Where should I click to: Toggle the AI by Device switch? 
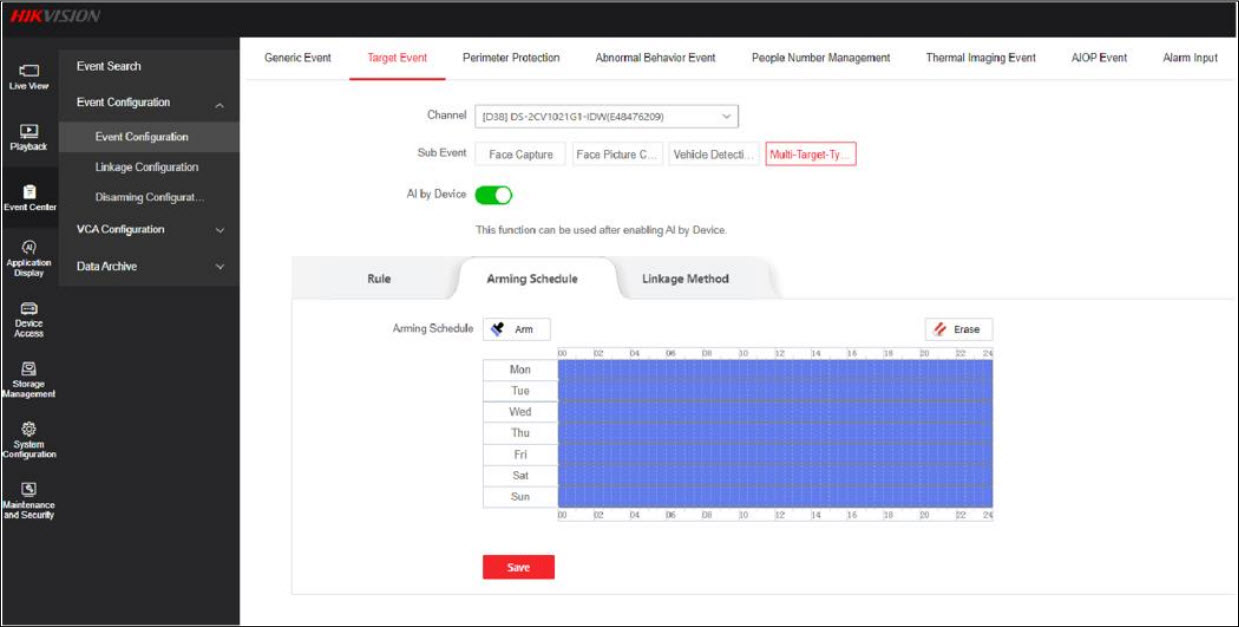[493, 195]
